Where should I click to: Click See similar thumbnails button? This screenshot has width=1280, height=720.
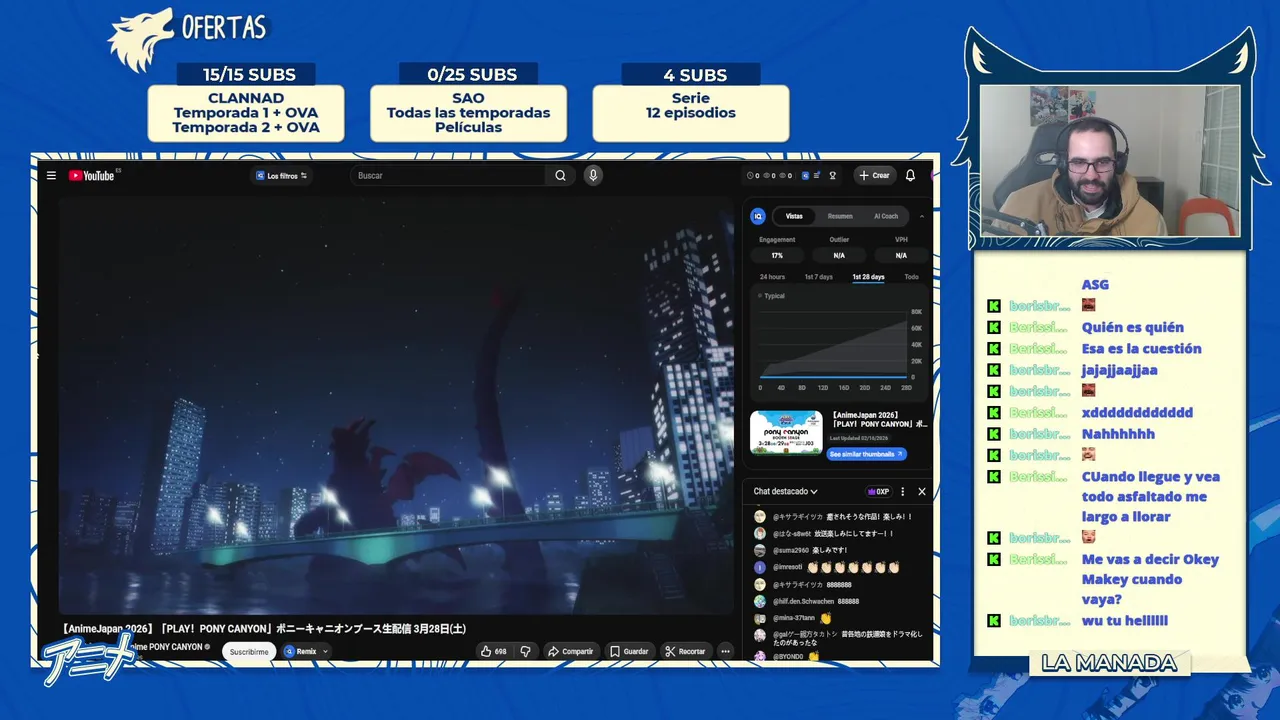(866, 454)
